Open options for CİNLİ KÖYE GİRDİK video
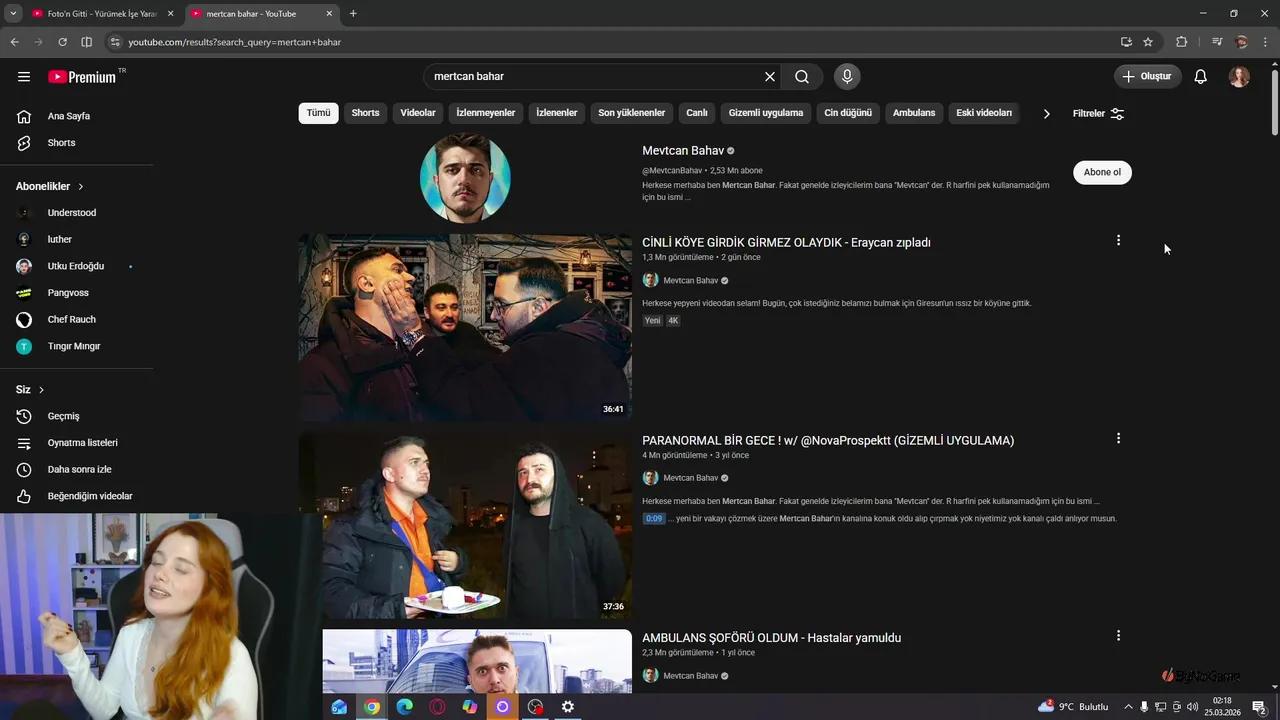 [x=1118, y=241]
